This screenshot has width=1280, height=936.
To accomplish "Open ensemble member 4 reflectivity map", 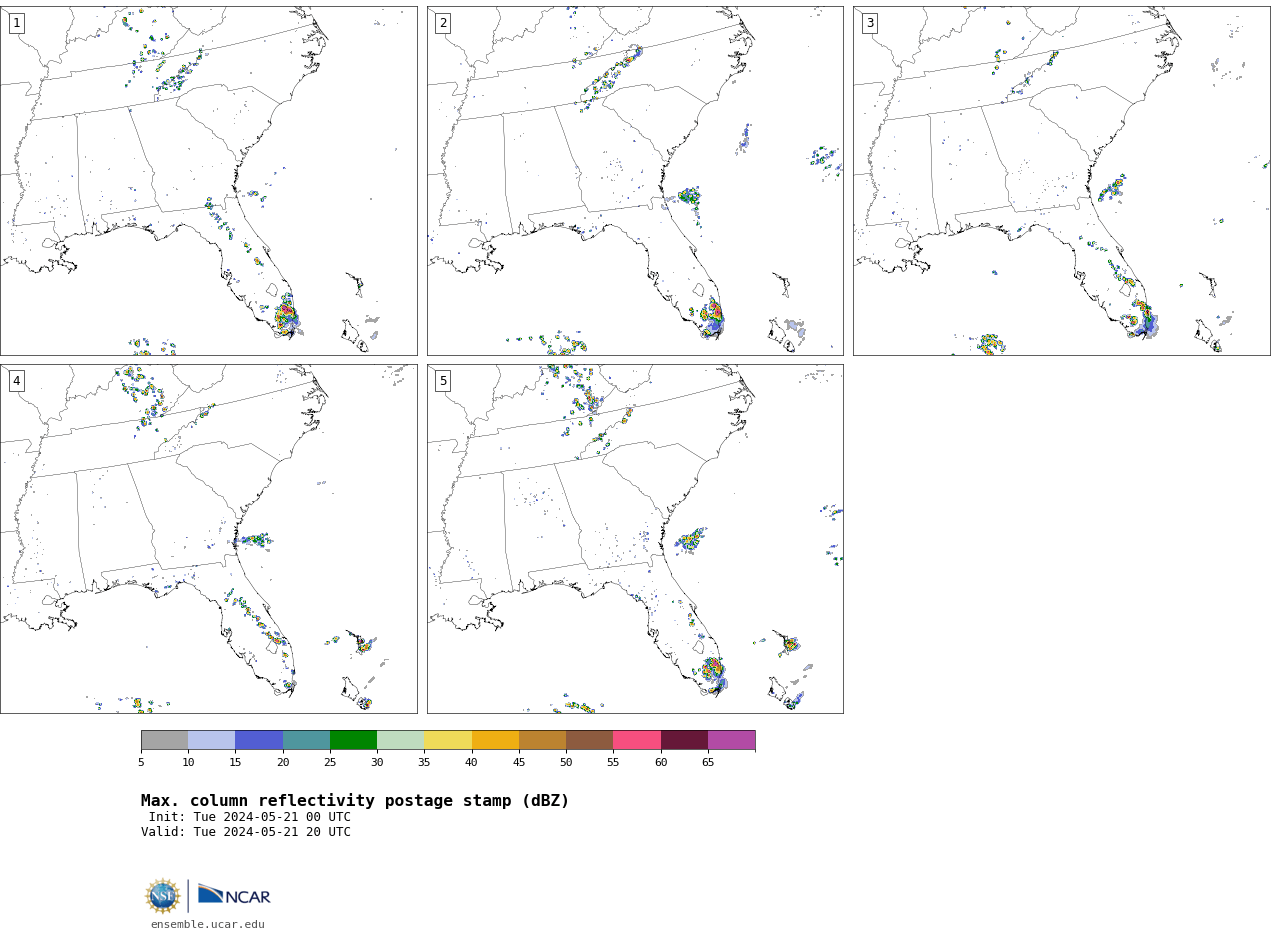I will tap(208, 539).
